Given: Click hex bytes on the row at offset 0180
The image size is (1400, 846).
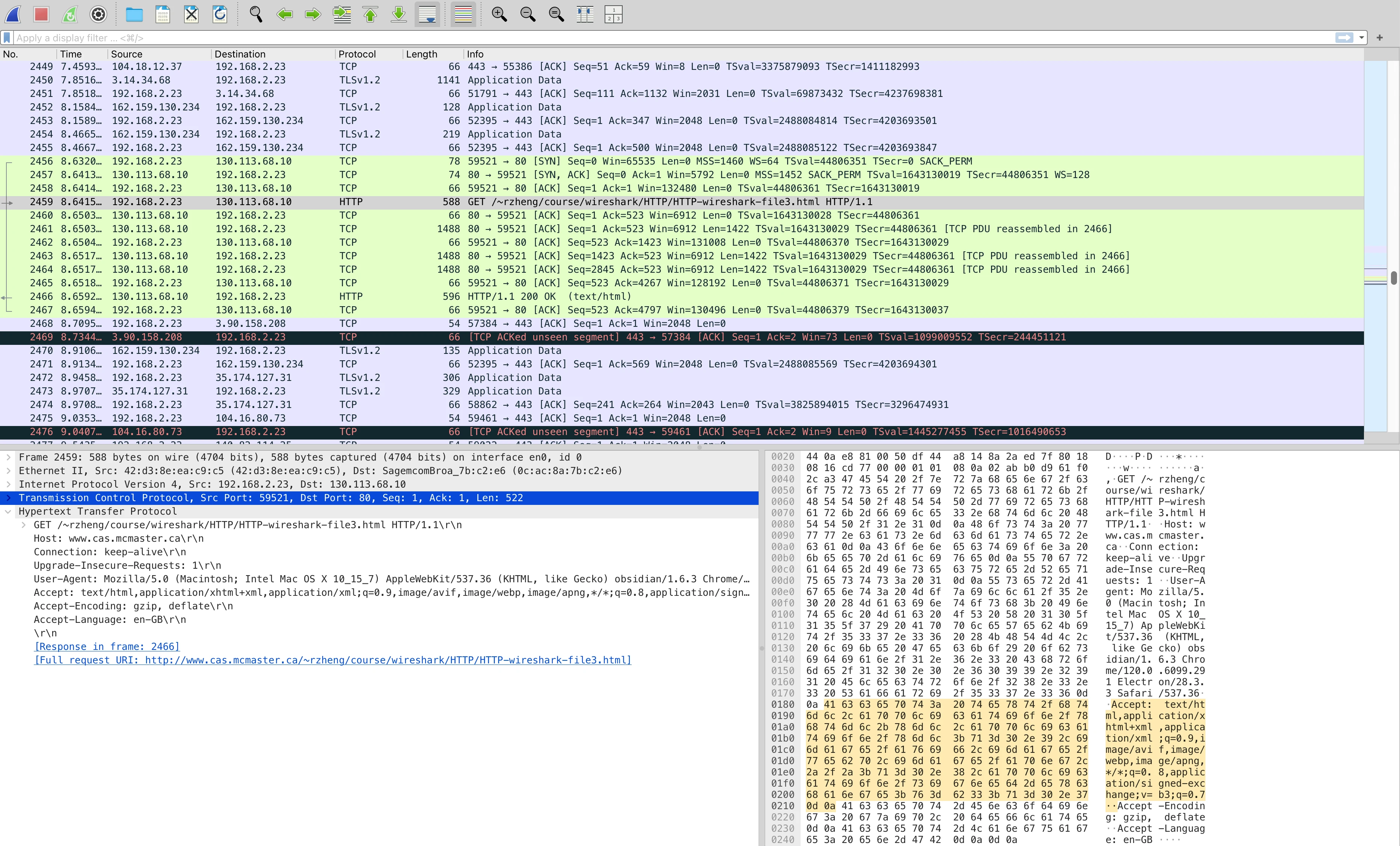Looking at the screenshot, I should click(x=947, y=704).
